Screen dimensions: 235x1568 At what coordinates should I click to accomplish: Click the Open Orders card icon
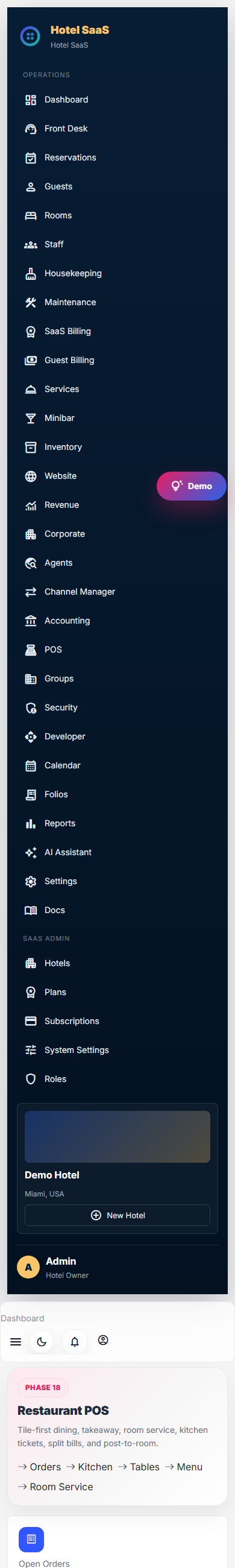coord(31,1540)
